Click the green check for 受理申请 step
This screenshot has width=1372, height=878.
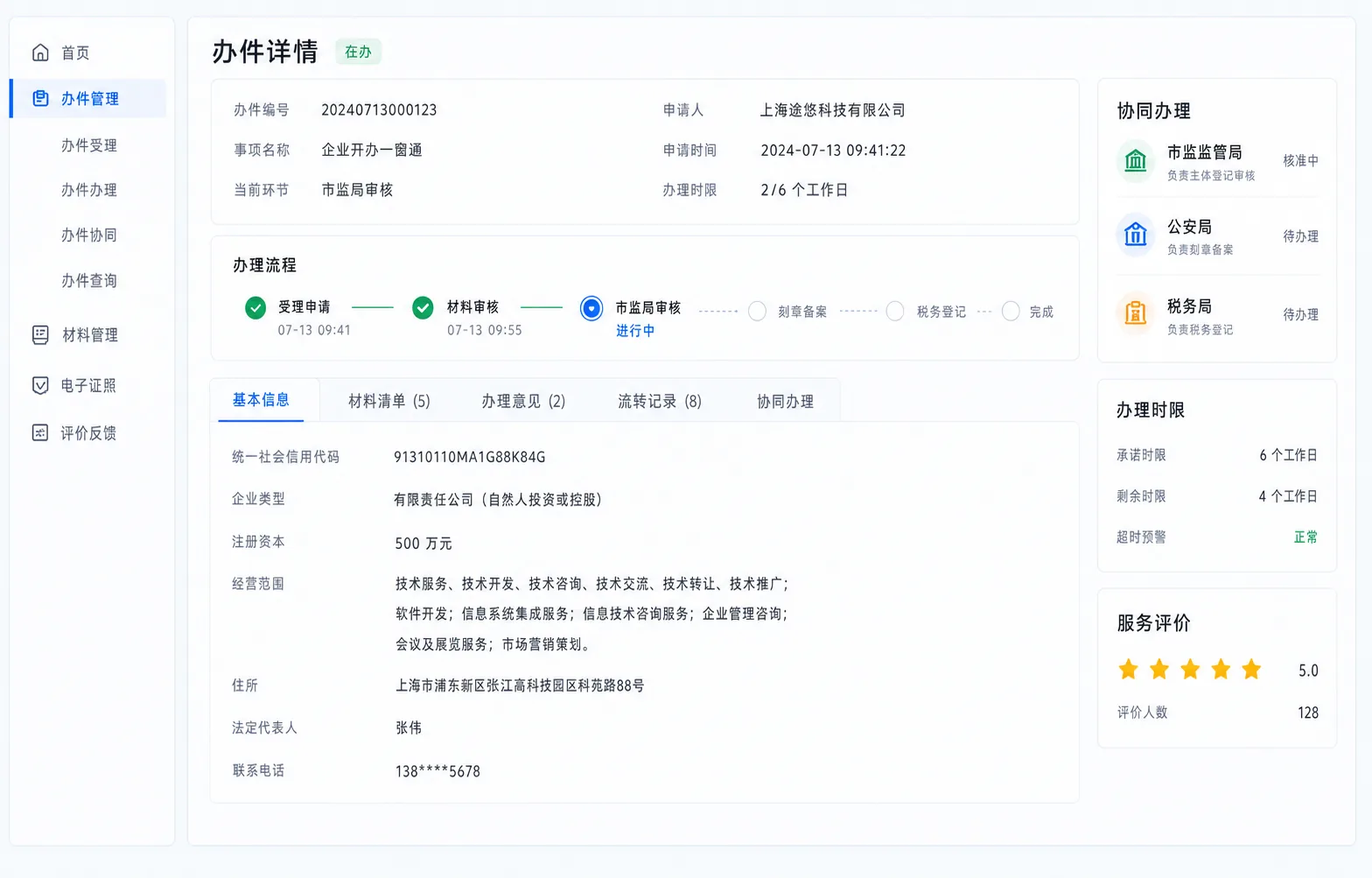[255, 307]
